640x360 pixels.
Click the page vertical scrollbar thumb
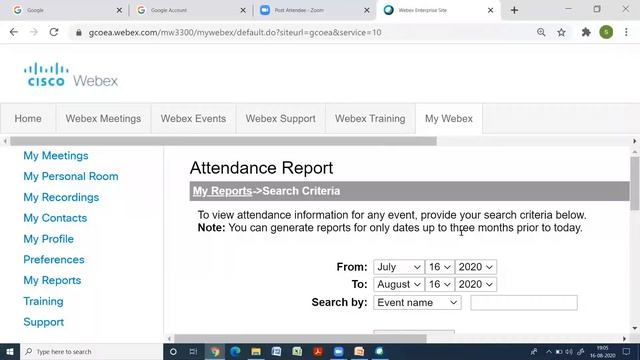point(635,184)
